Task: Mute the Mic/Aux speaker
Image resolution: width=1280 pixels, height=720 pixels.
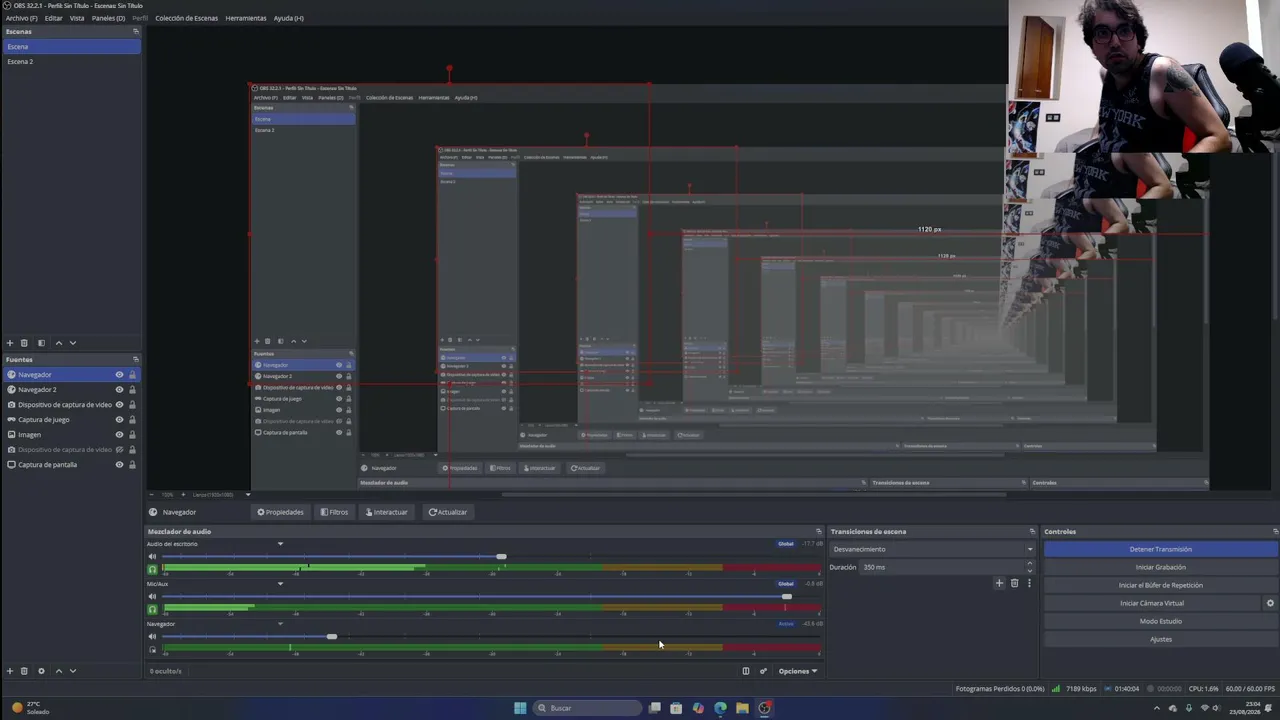Action: 153,596
